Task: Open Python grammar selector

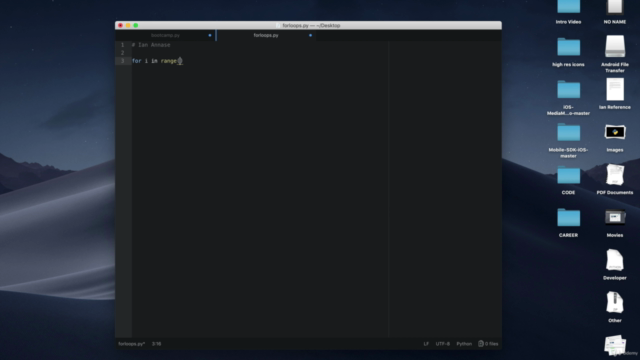Action: coord(464,344)
